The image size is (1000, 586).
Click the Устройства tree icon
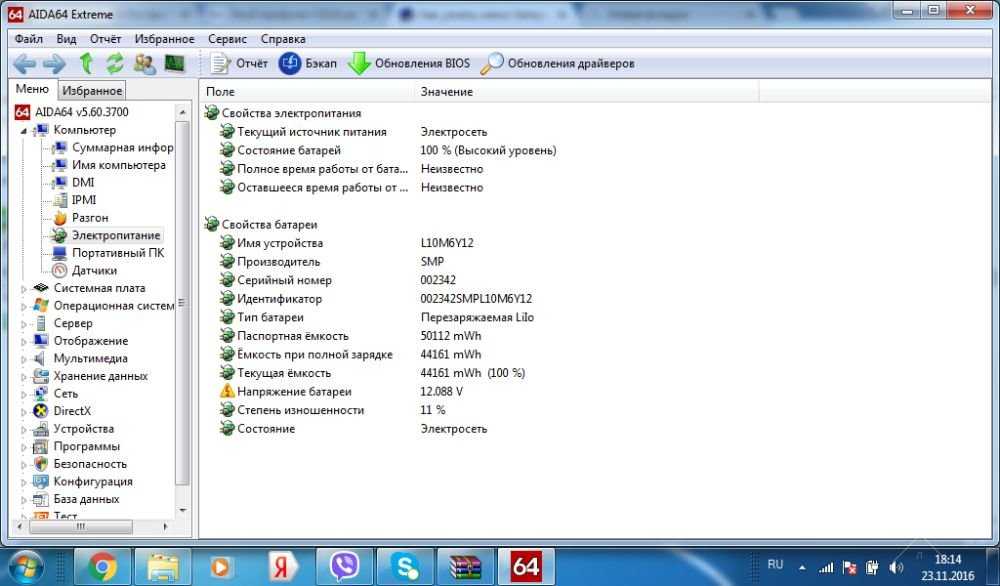click(41, 429)
